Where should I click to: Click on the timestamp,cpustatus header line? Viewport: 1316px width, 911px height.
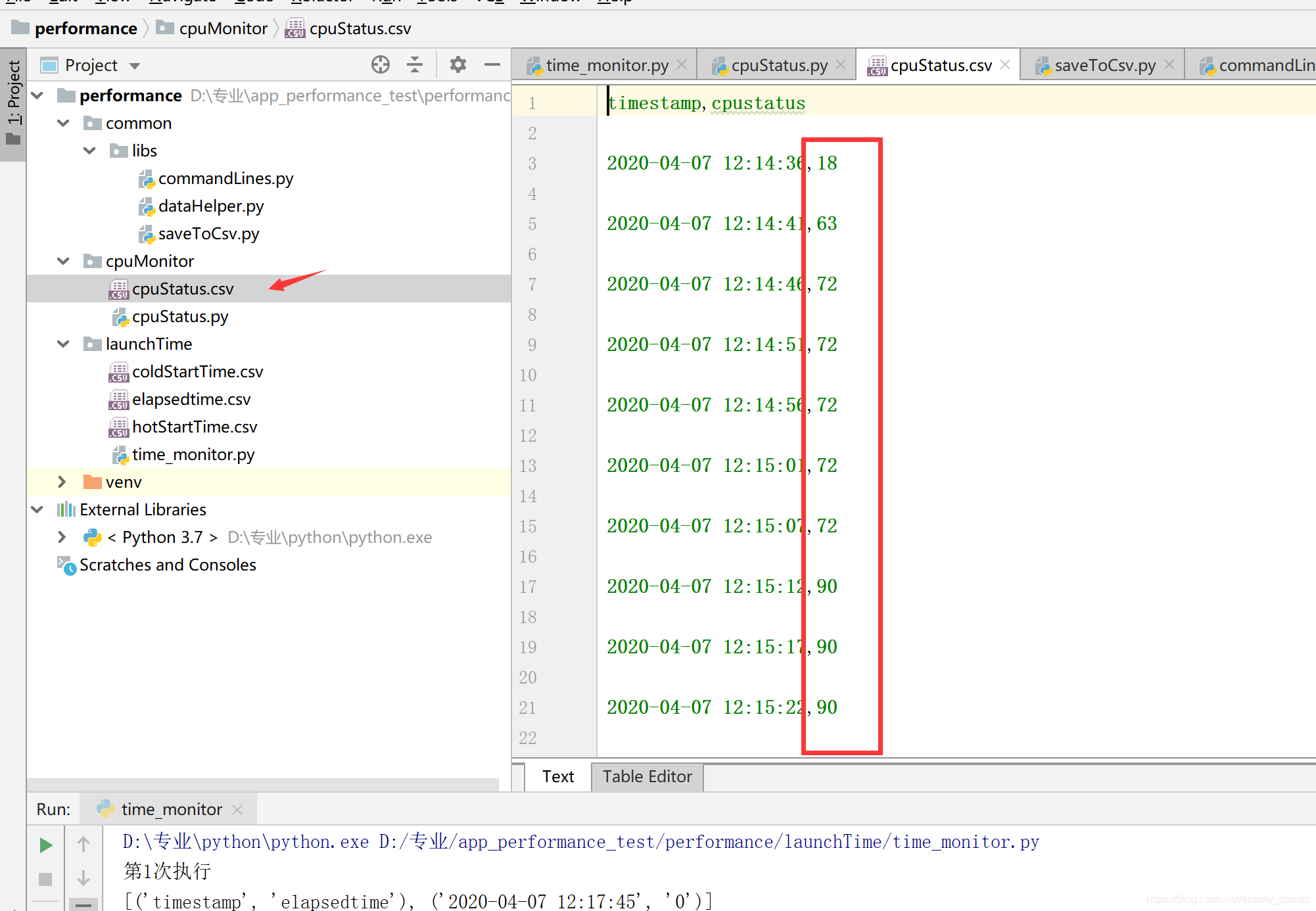point(706,103)
